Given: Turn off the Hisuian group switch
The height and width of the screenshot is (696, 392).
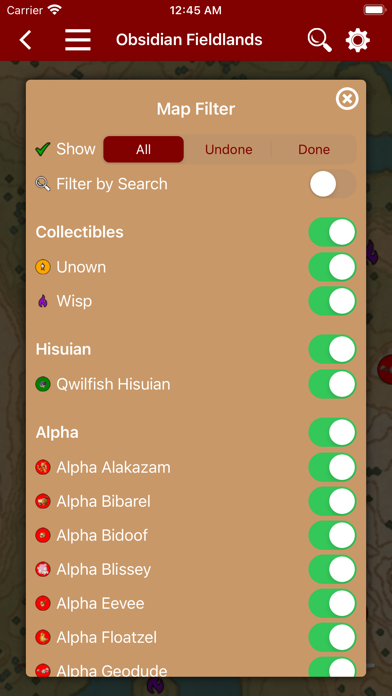Looking at the screenshot, I should click(x=333, y=349).
